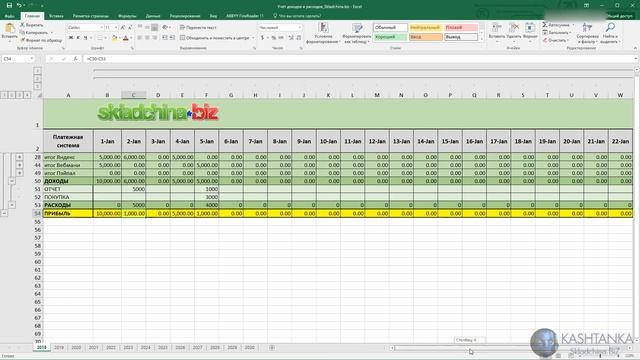Select the ПРИБЫЛЬ cell in row 54
The height and width of the screenshot is (360, 640).
[68, 213]
